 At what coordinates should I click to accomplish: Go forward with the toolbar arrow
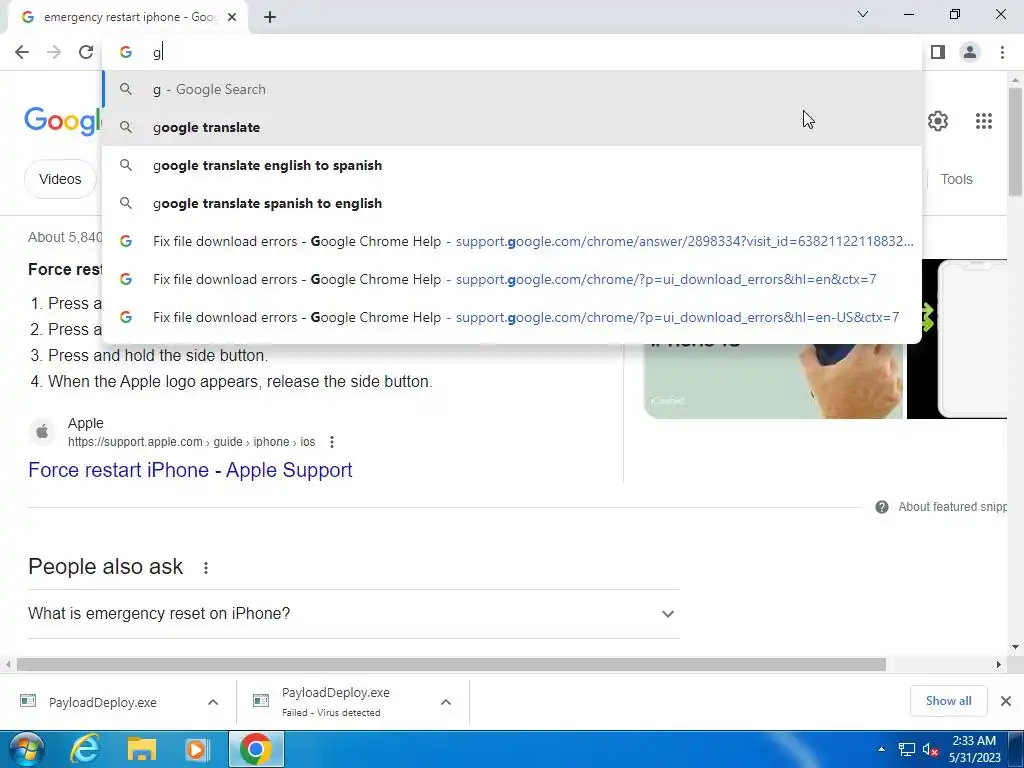(x=54, y=52)
